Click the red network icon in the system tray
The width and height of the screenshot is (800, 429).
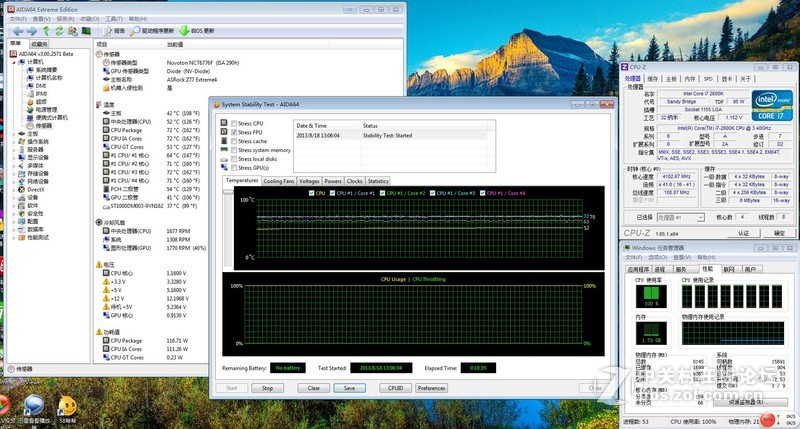click(x=767, y=420)
